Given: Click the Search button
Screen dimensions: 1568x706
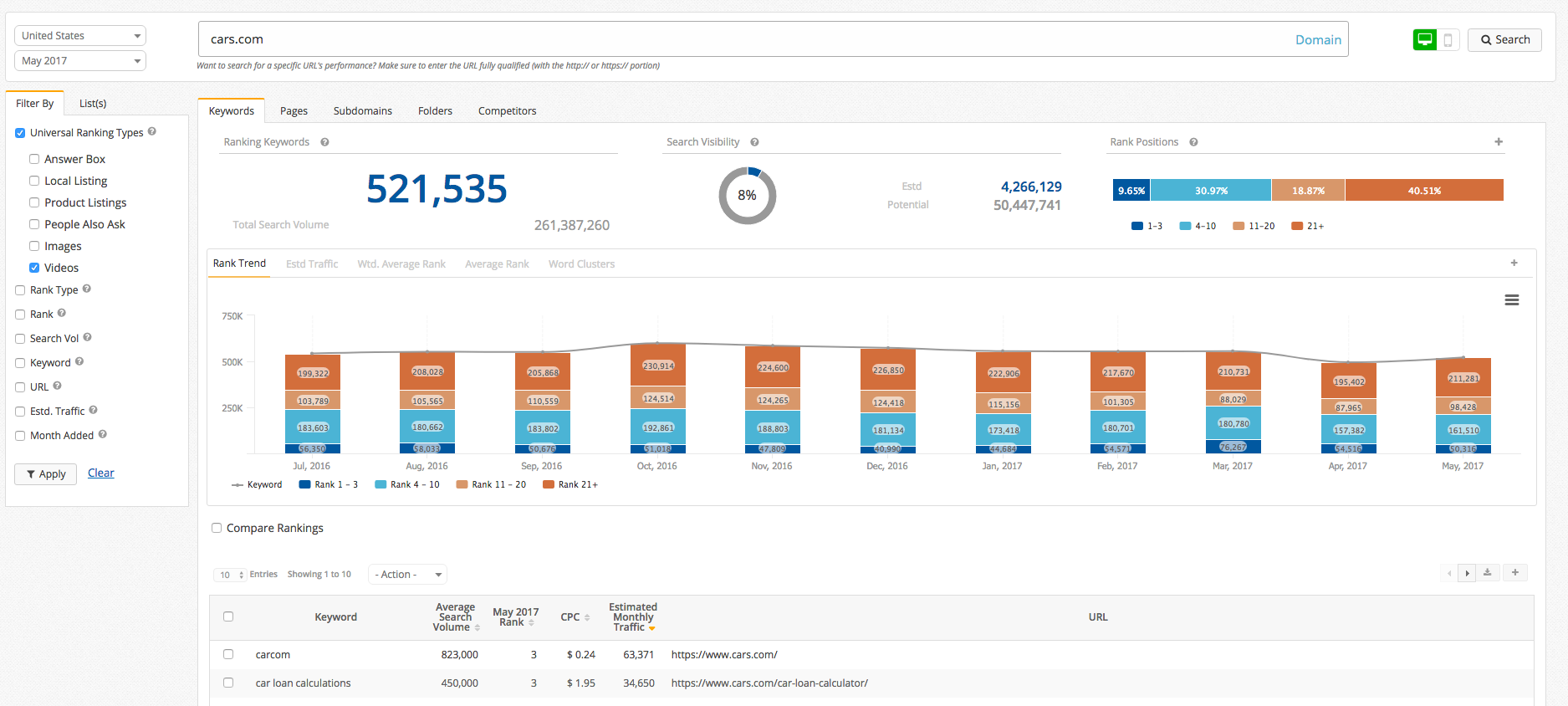Looking at the screenshot, I should (1504, 39).
